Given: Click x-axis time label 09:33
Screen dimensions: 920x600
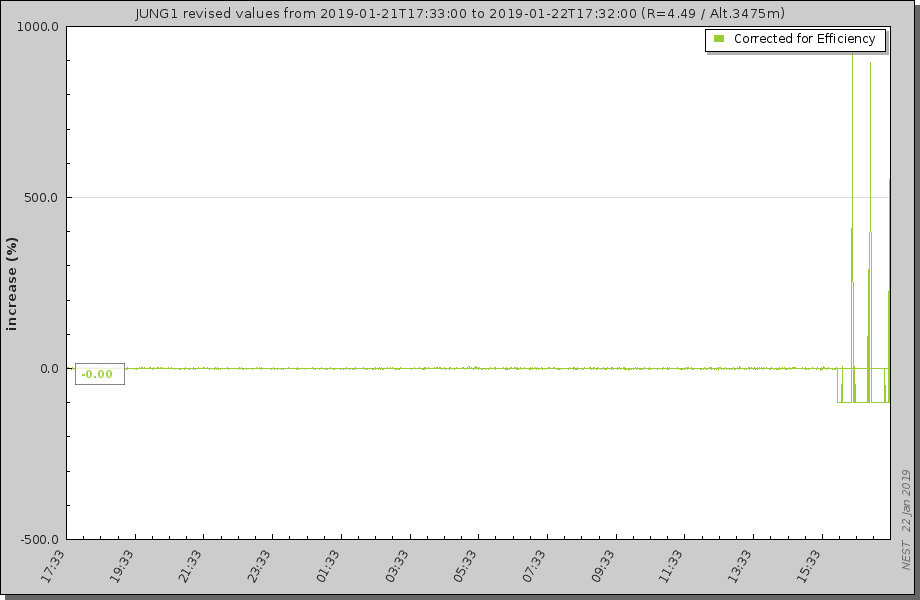Looking at the screenshot, I should [x=602, y=565].
